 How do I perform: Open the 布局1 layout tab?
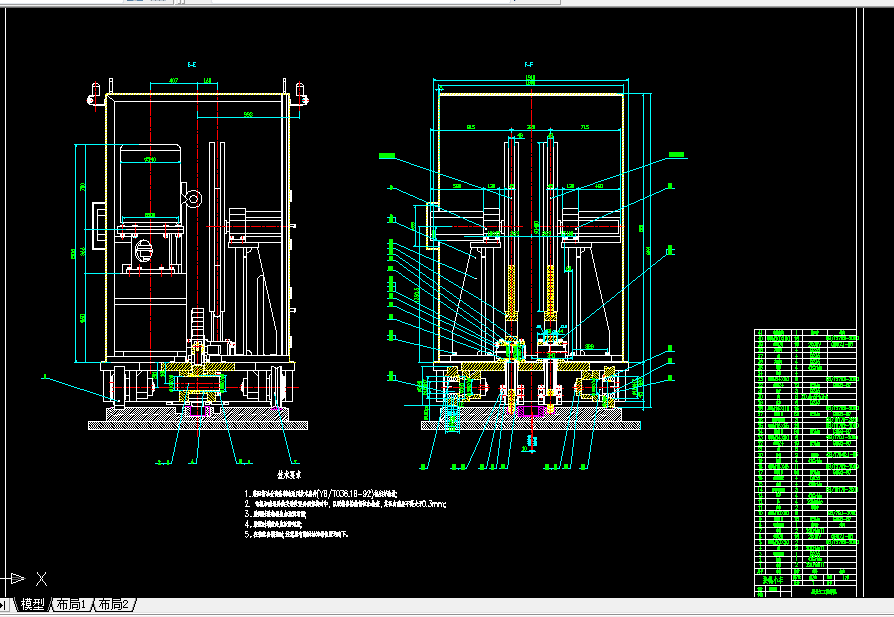click(71, 604)
